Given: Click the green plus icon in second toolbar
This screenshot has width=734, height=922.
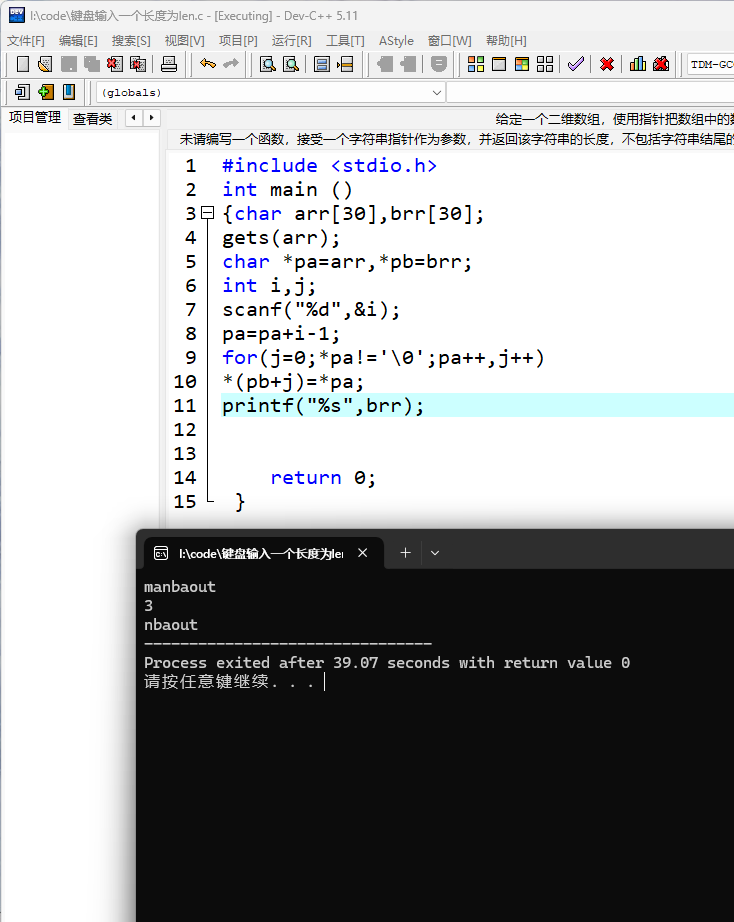Looking at the screenshot, I should coord(46,92).
